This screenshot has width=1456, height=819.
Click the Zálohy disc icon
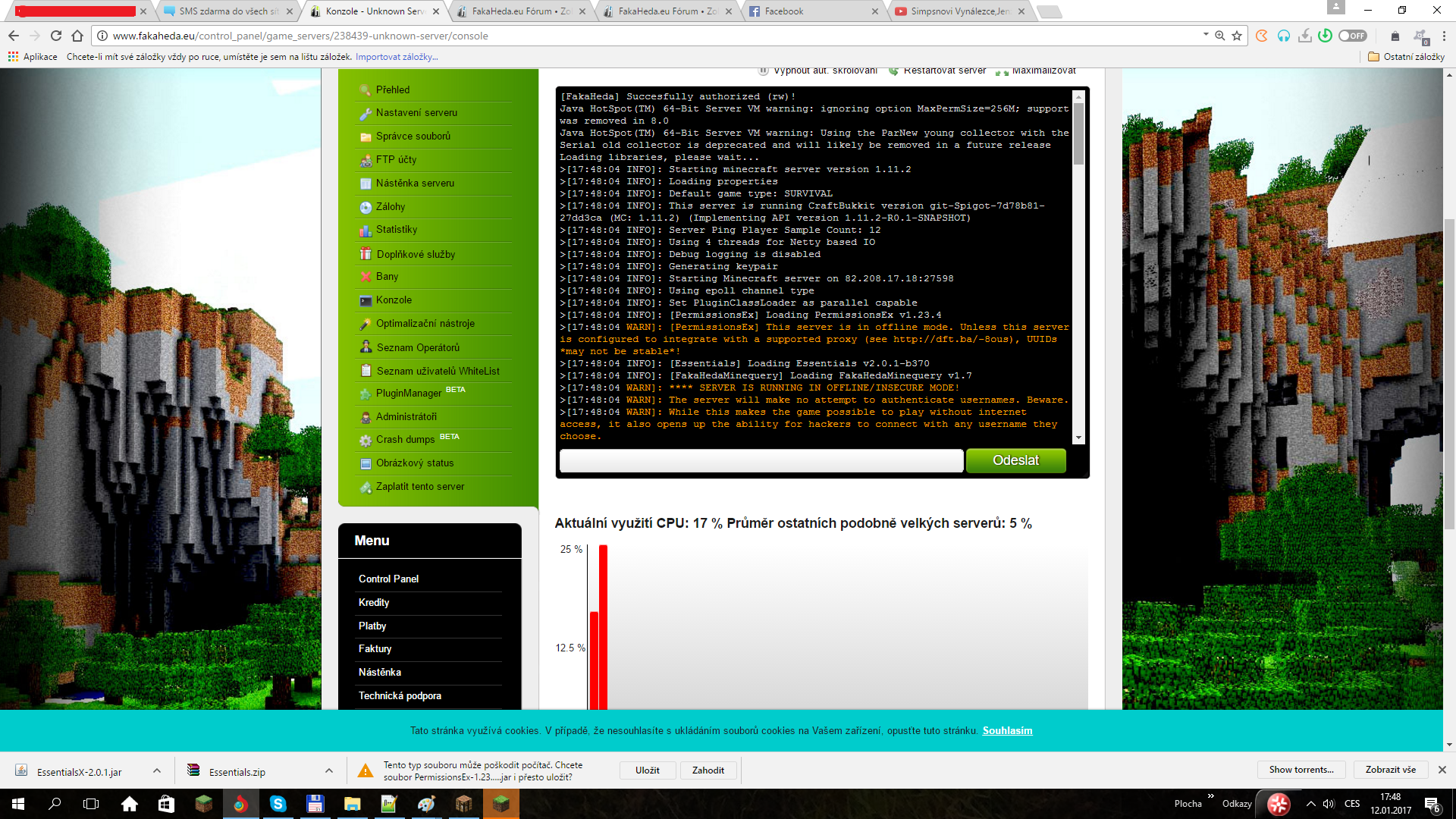point(366,207)
